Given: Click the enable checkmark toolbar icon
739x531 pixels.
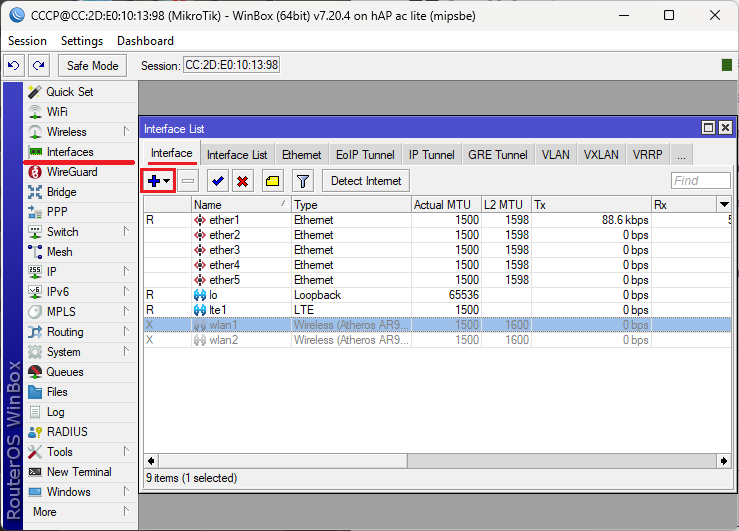Looking at the screenshot, I should [x=217, y=181].
